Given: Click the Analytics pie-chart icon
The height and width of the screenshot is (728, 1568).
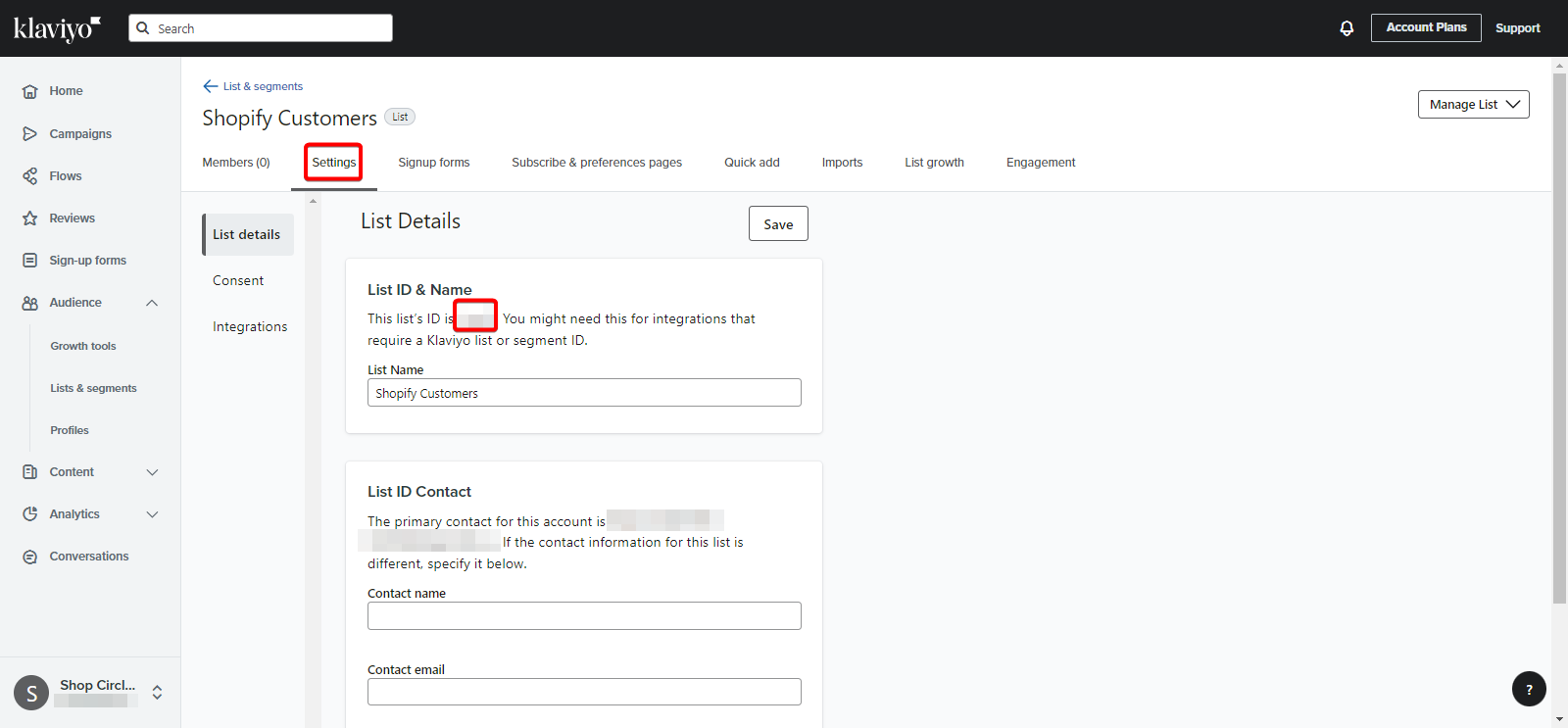Looking at the screenshot, I should (30, 514).
